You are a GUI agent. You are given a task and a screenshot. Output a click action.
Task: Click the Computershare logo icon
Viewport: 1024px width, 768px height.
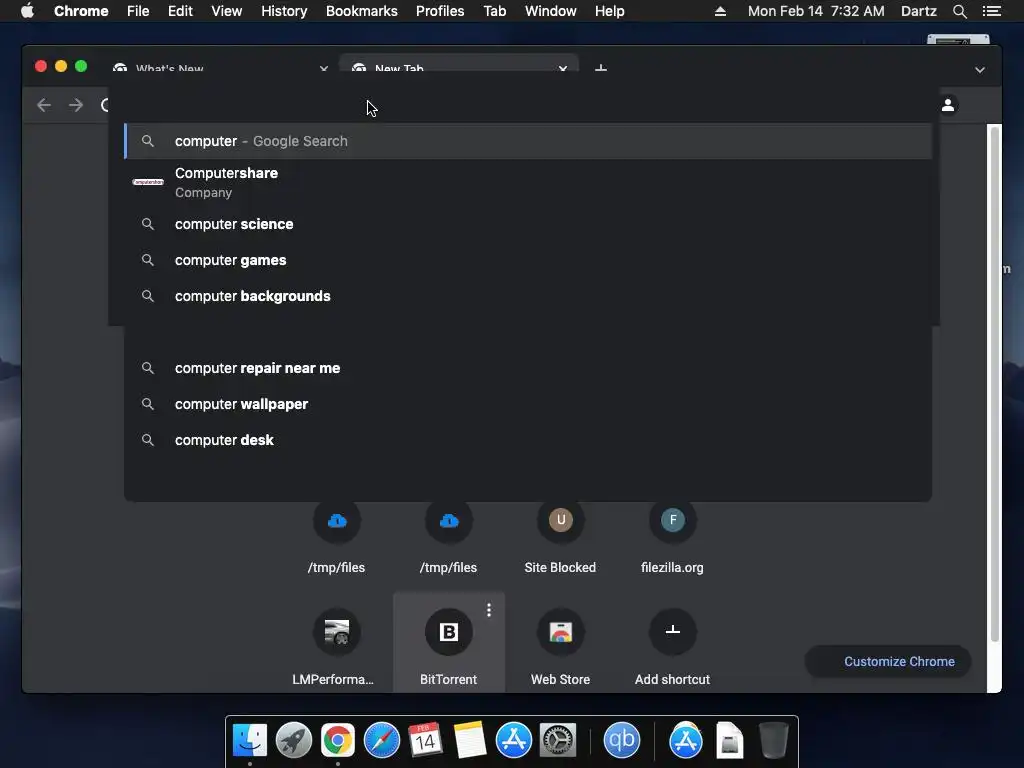click(x=148, y=182)
